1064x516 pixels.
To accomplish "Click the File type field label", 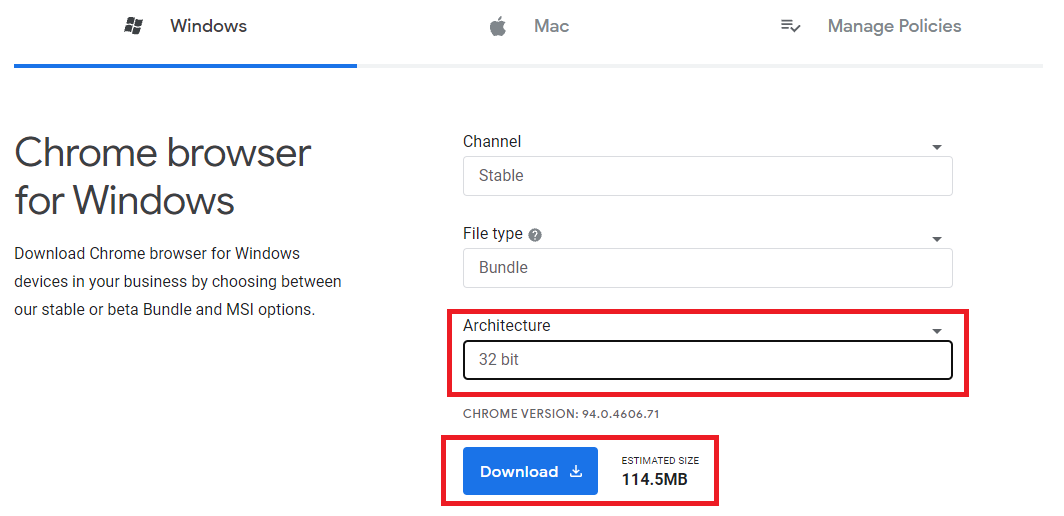I will coord(493,234).
